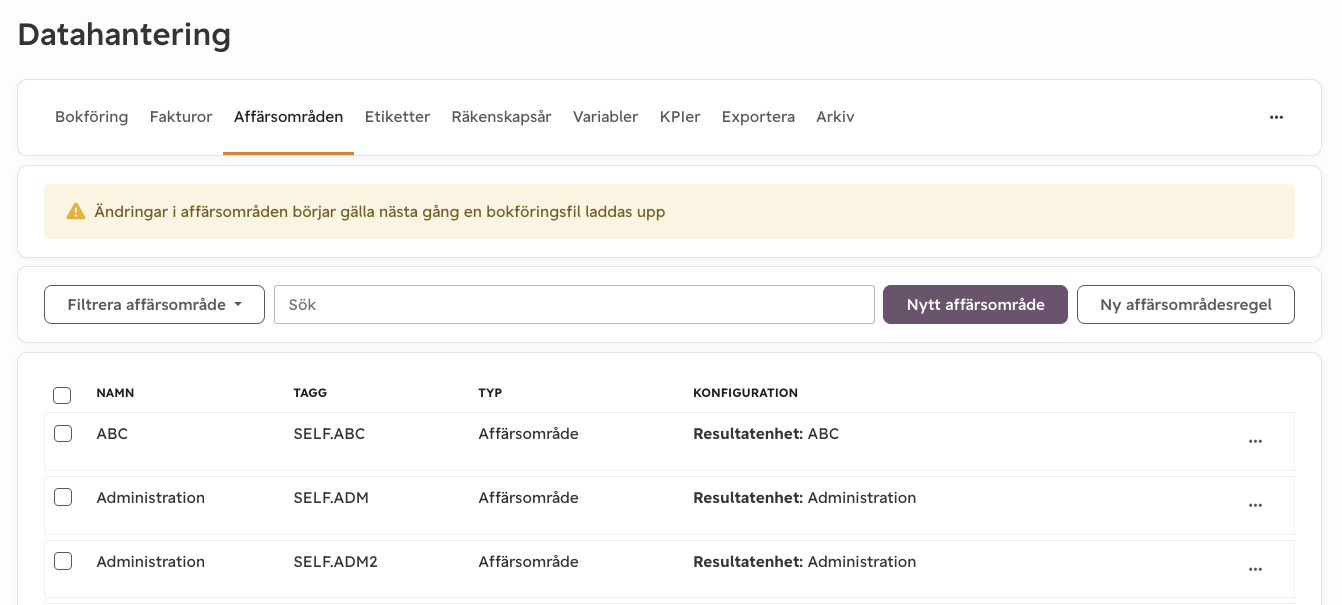This screenshot has height=605, width=1342.
Task: Open row actions menu for SELF.ADM row
Action: coord(1255,505)
